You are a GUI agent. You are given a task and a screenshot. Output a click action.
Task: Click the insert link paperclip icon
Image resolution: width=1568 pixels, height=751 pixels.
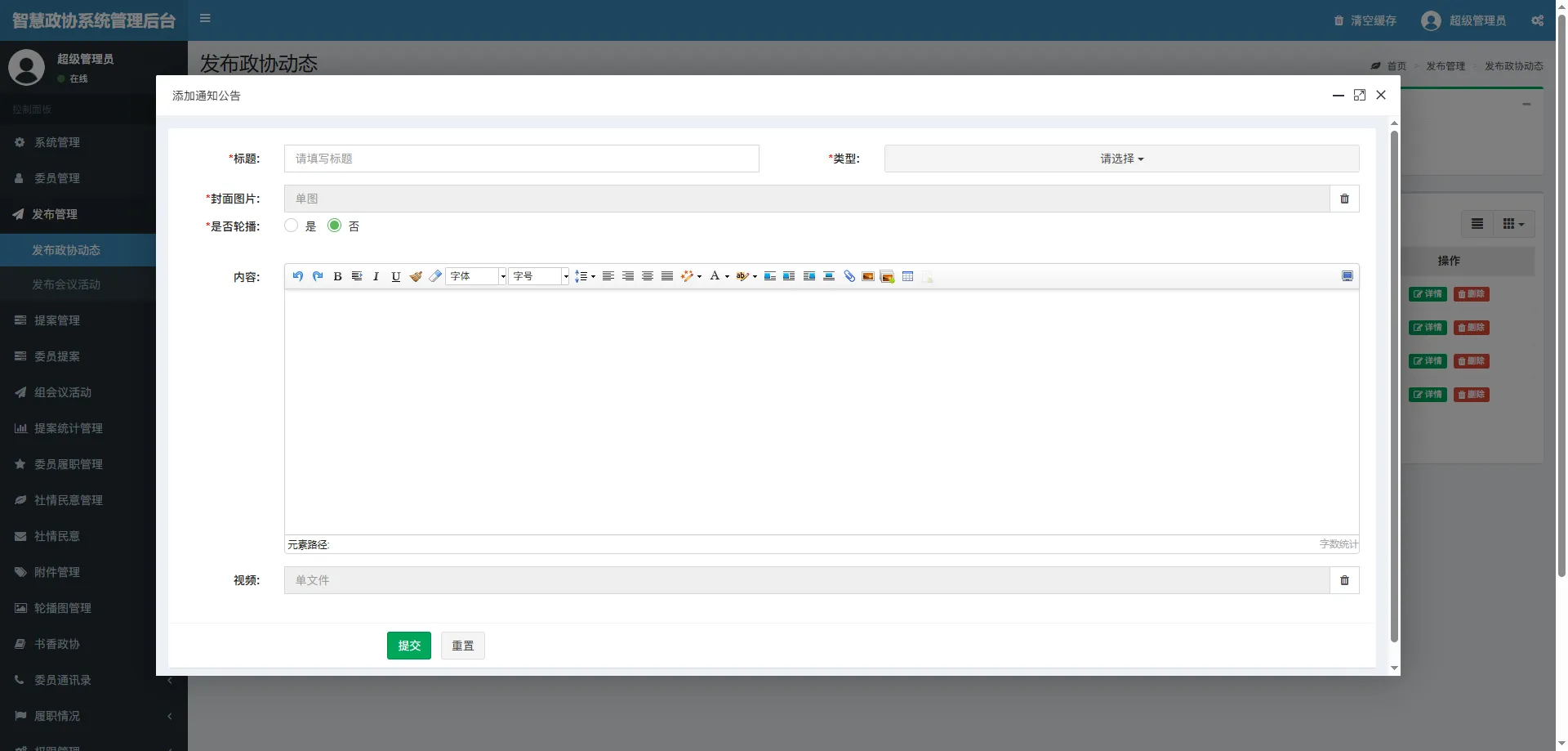tap(849, 276)
